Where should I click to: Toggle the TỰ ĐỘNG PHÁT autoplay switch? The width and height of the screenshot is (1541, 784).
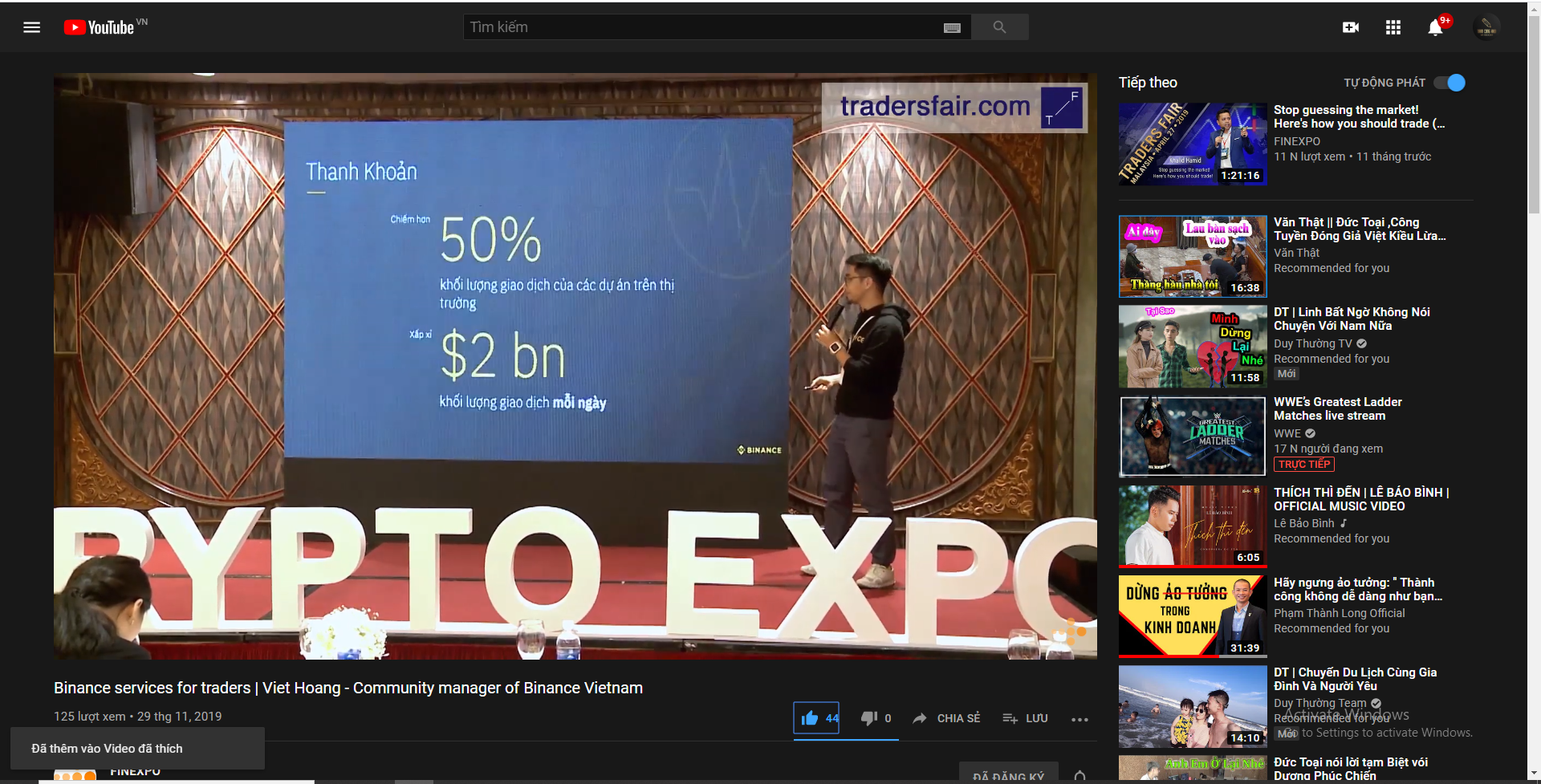[1450, 83]
